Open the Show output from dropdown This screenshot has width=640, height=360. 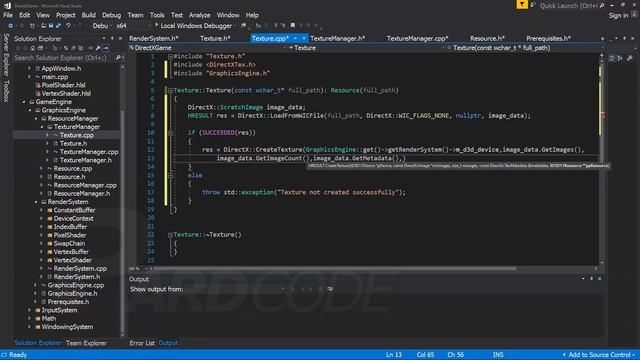pyautogui.click(x=235, y=289)
